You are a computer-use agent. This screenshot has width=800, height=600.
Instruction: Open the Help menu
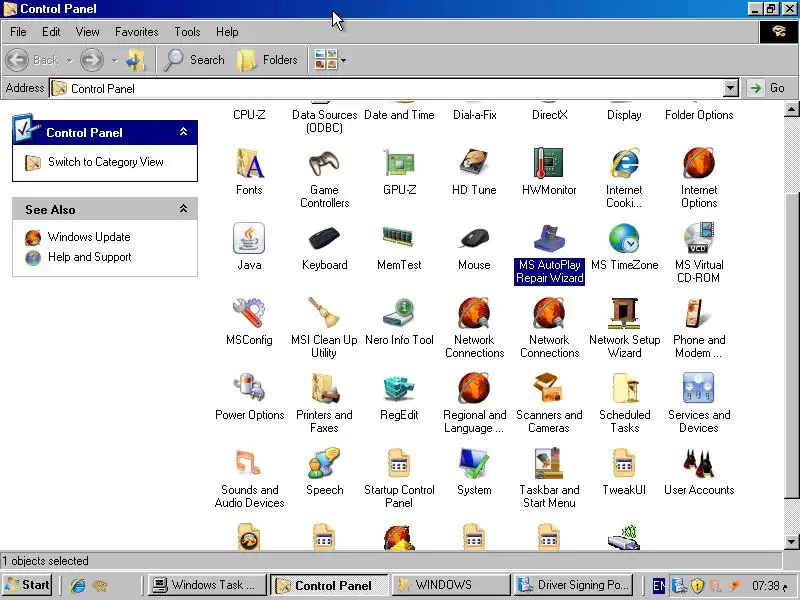(227, 32)
